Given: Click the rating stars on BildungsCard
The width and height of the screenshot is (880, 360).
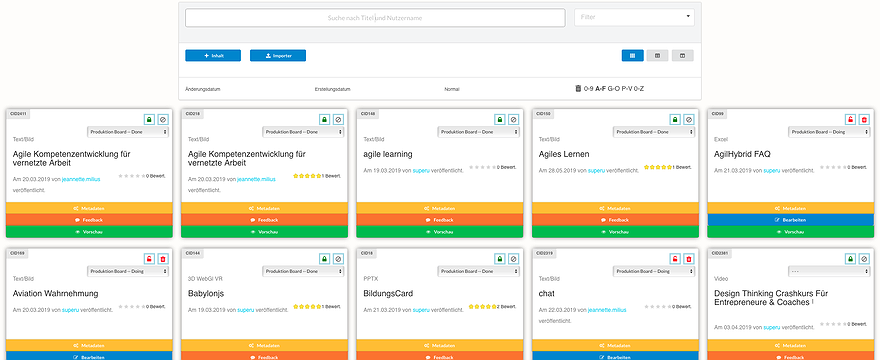Looking at the screenshot, I should pyautogui.click(x=482, y=307).
